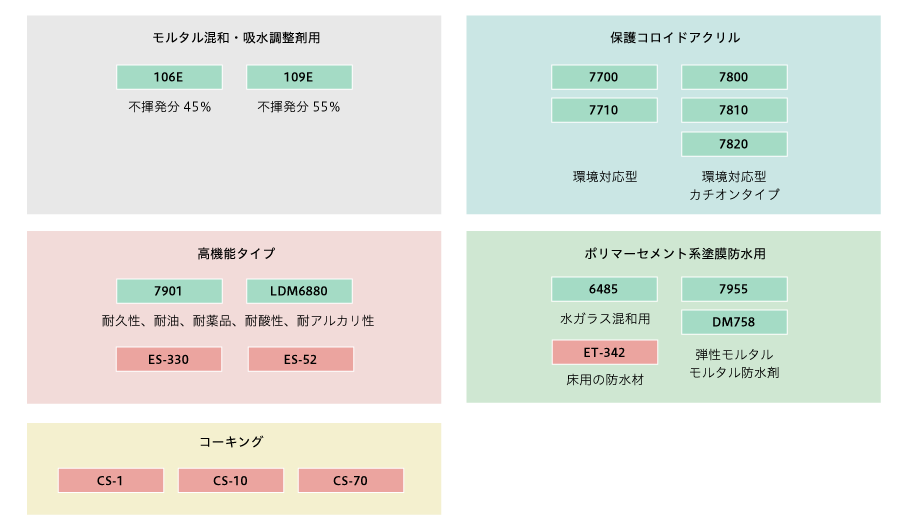The height and width of the screenshot is (530, 910).
Task: Click product 7820
Action: click(734, 144)
